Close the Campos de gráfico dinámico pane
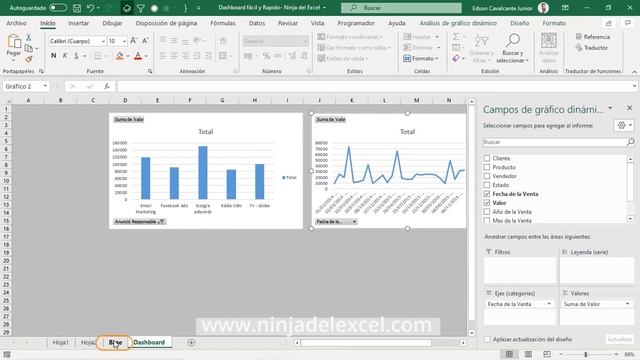Screen dimensions: 640x360 pyautogui.click(x=629, y=108)
